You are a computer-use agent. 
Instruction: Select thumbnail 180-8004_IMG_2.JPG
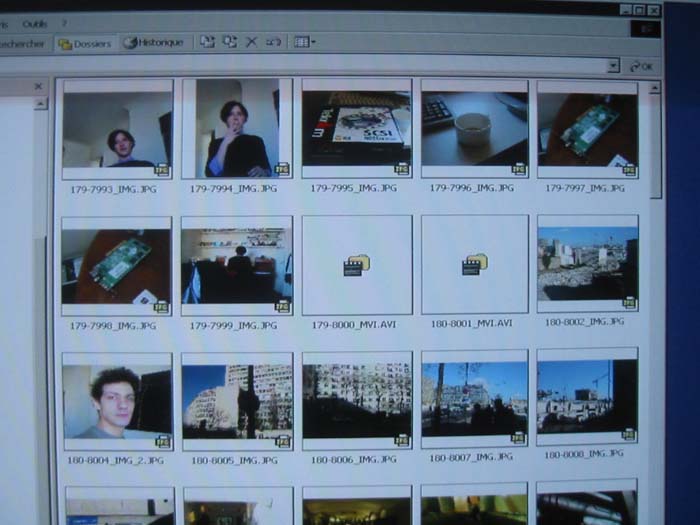point(117,401)
